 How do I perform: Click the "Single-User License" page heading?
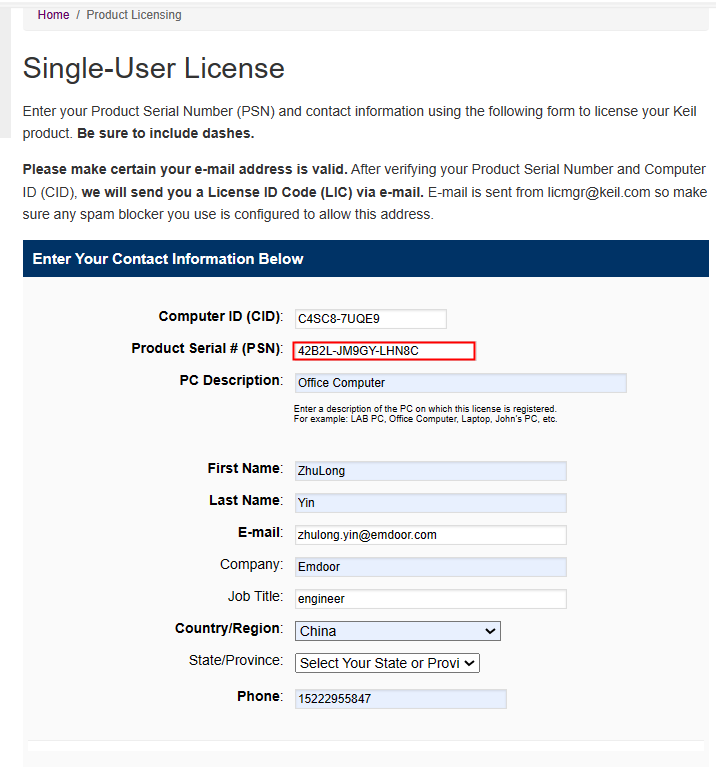click(x=154, y=68)
